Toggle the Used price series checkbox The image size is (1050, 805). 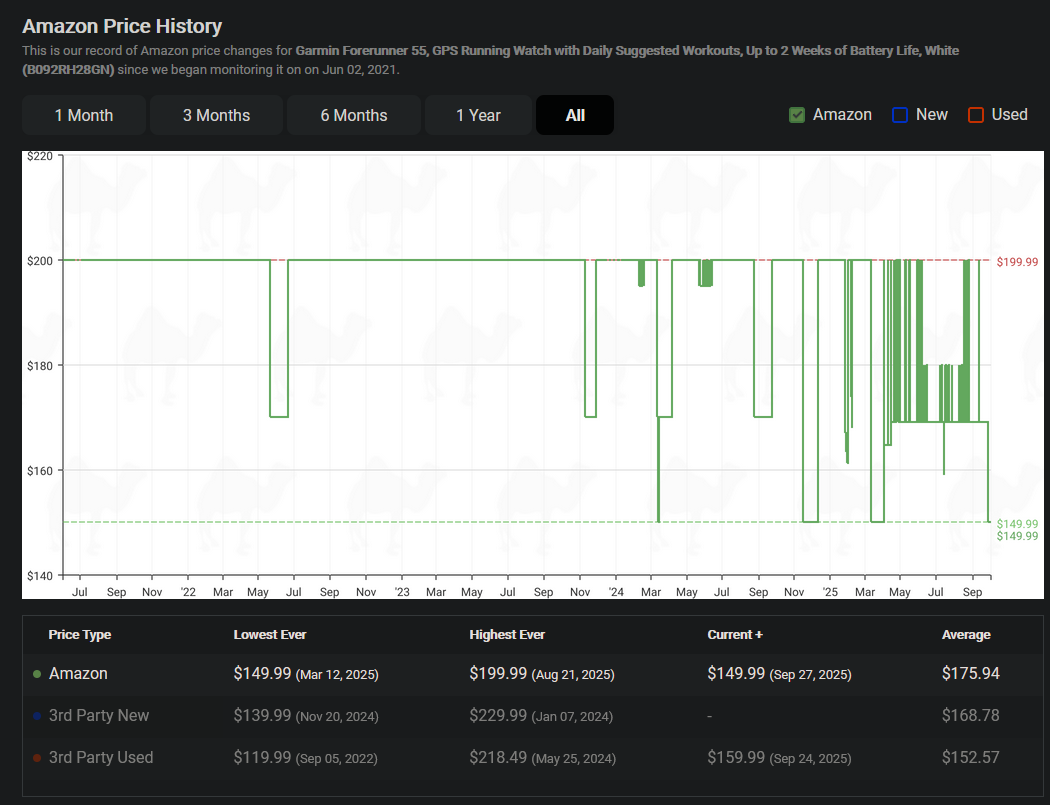(x=976, y=115)
